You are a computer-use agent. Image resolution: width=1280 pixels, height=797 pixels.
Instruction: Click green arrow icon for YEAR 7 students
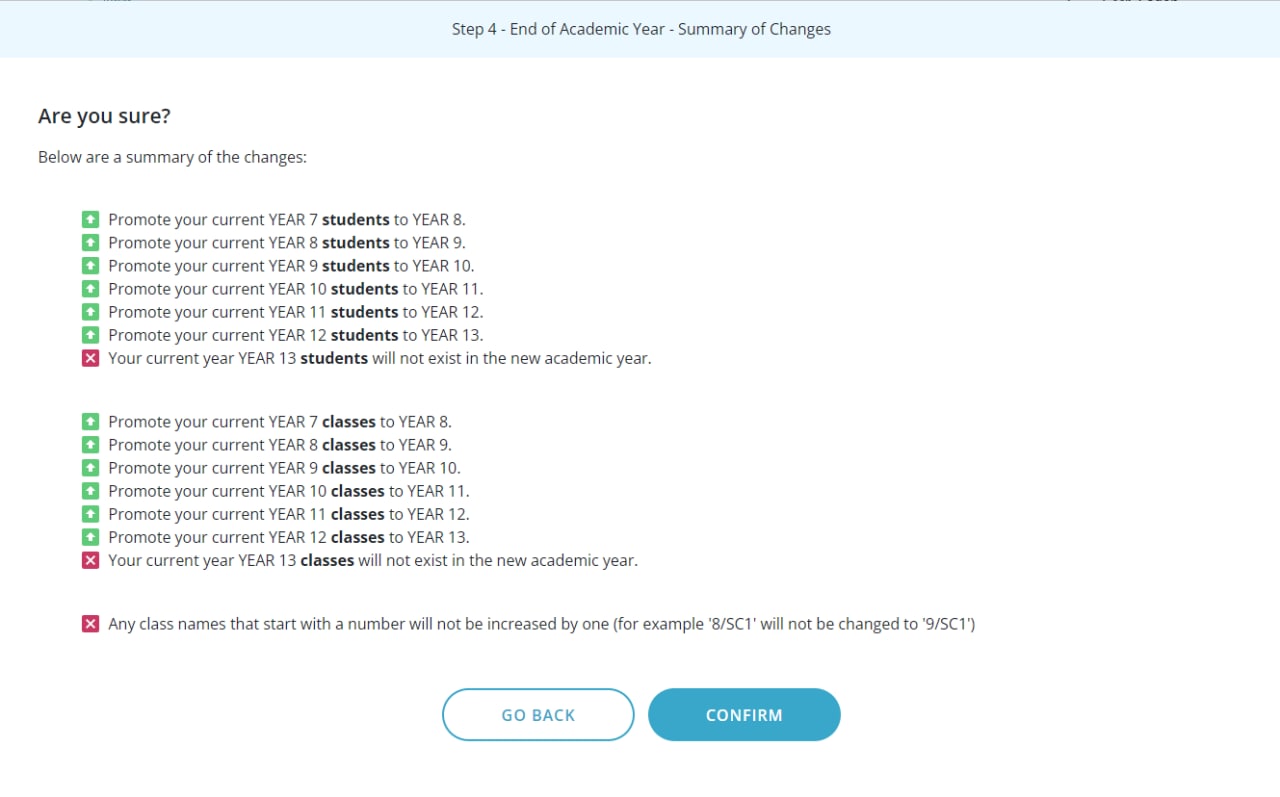(90, 220)
